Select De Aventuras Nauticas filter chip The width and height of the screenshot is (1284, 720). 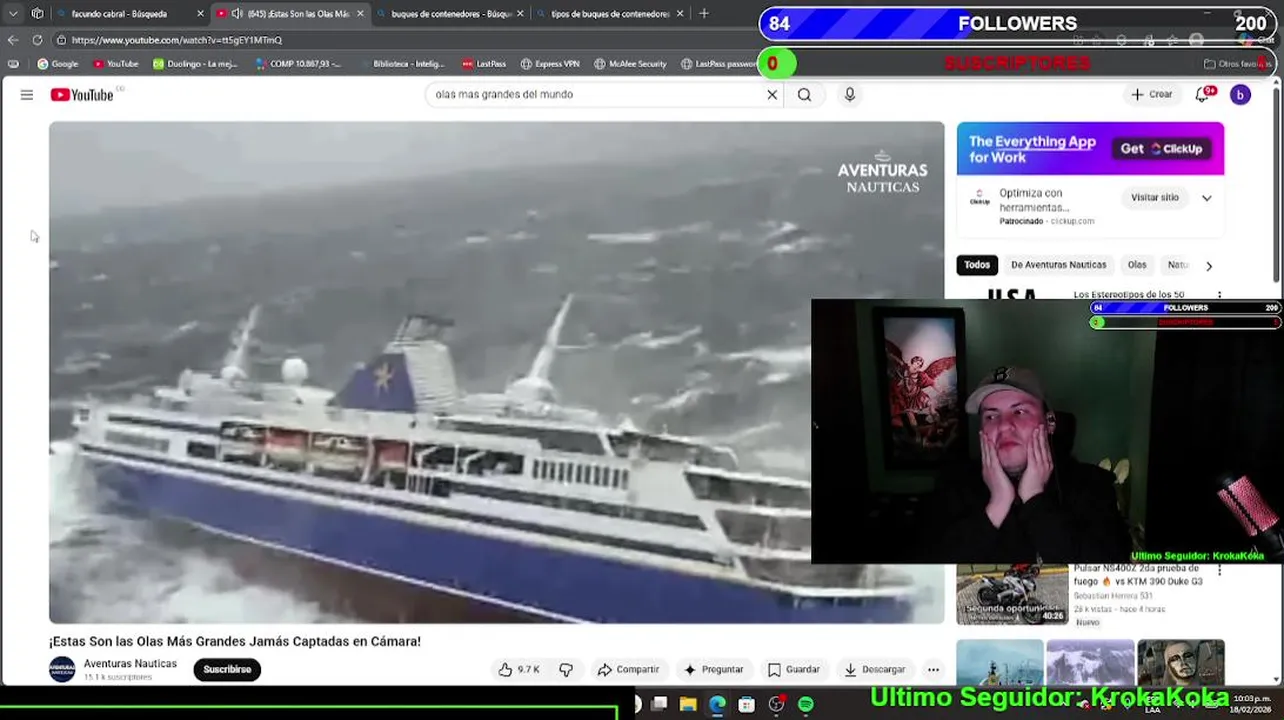[x=1058, y=265]
